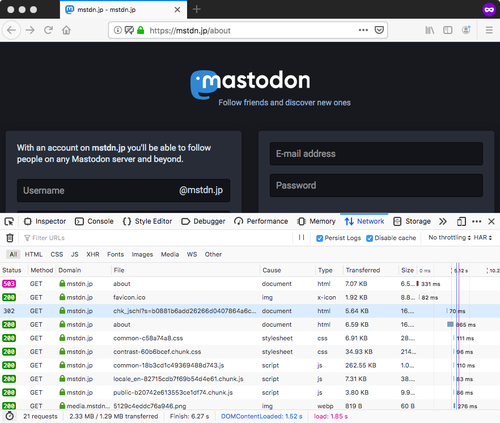Show site information via the info icon

118,30
